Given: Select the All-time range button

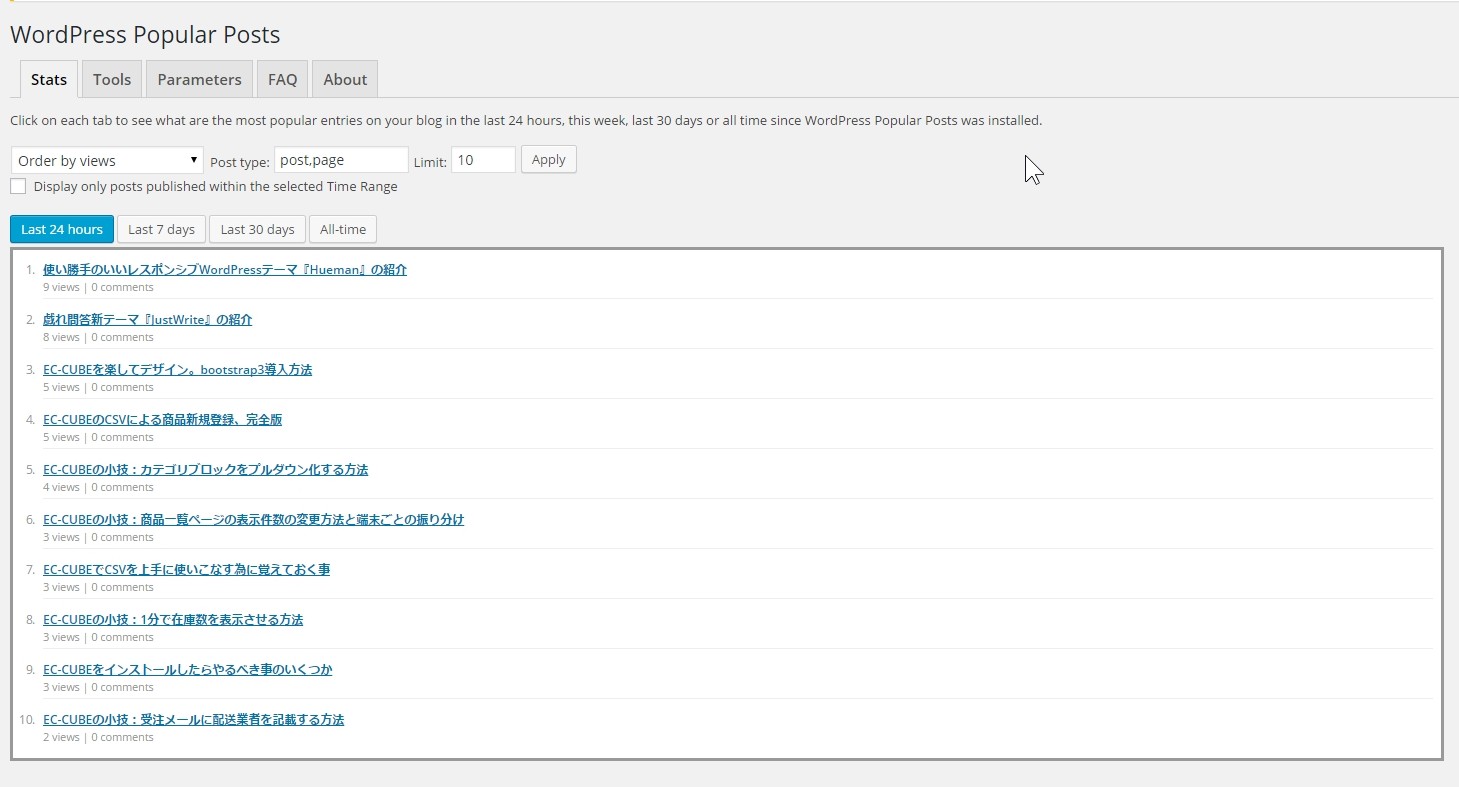Looking at the screenshot, I should click(343, 229).
